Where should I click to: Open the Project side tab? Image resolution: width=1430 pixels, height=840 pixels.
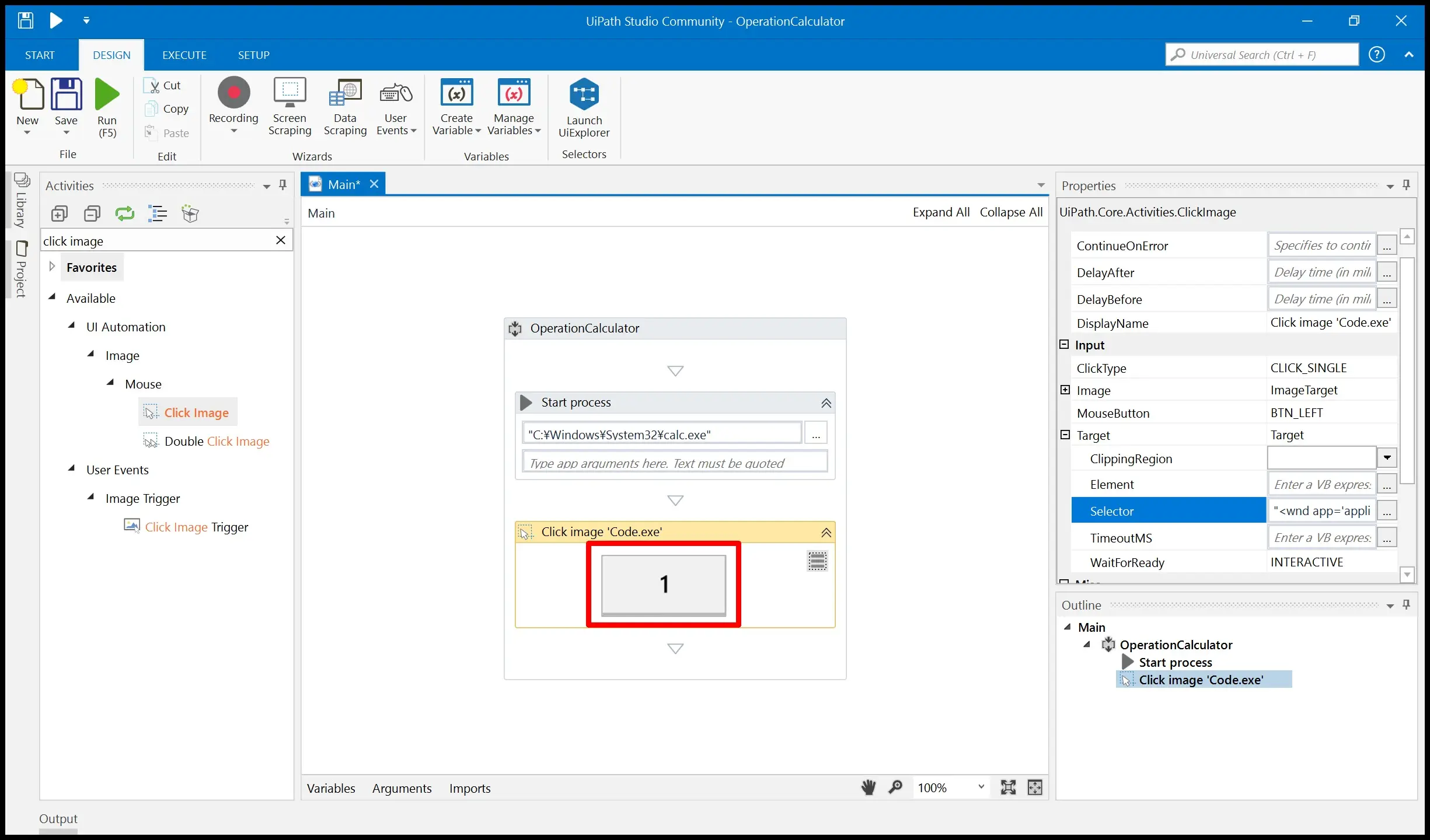pos(22,269)
